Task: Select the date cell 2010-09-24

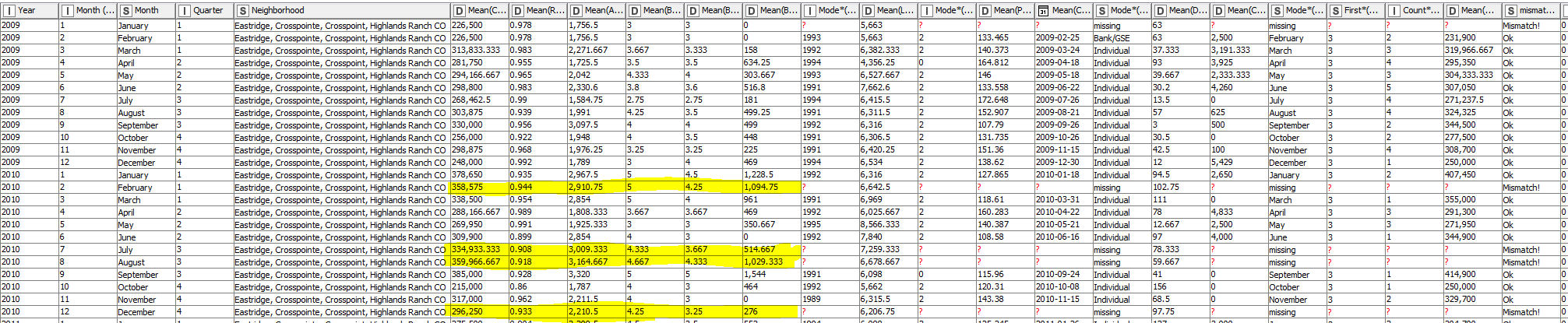Action: pos(1063,275)
